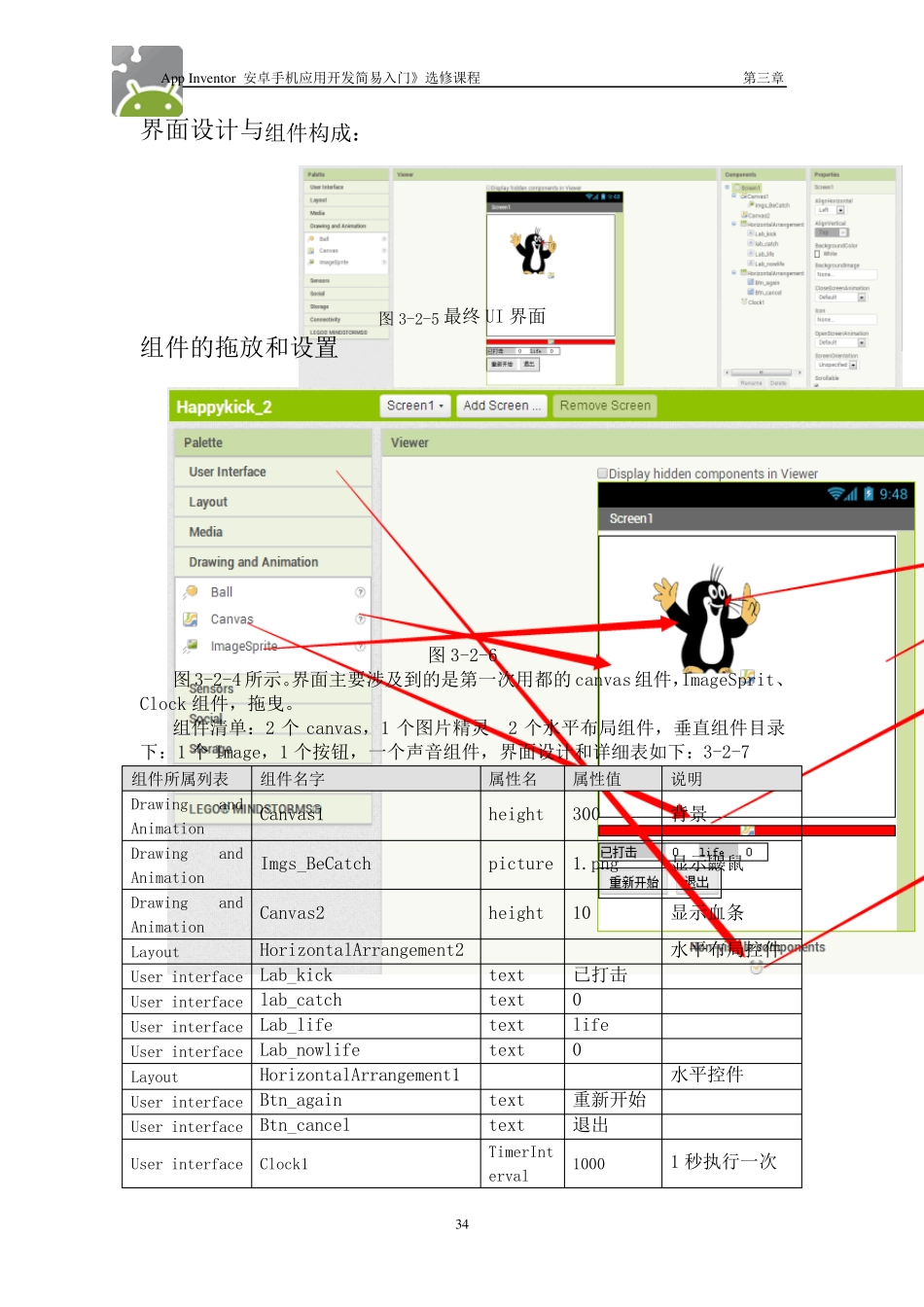Click Delete button in small Components panel
This screenshot has height=1307, width=924.
778,383
